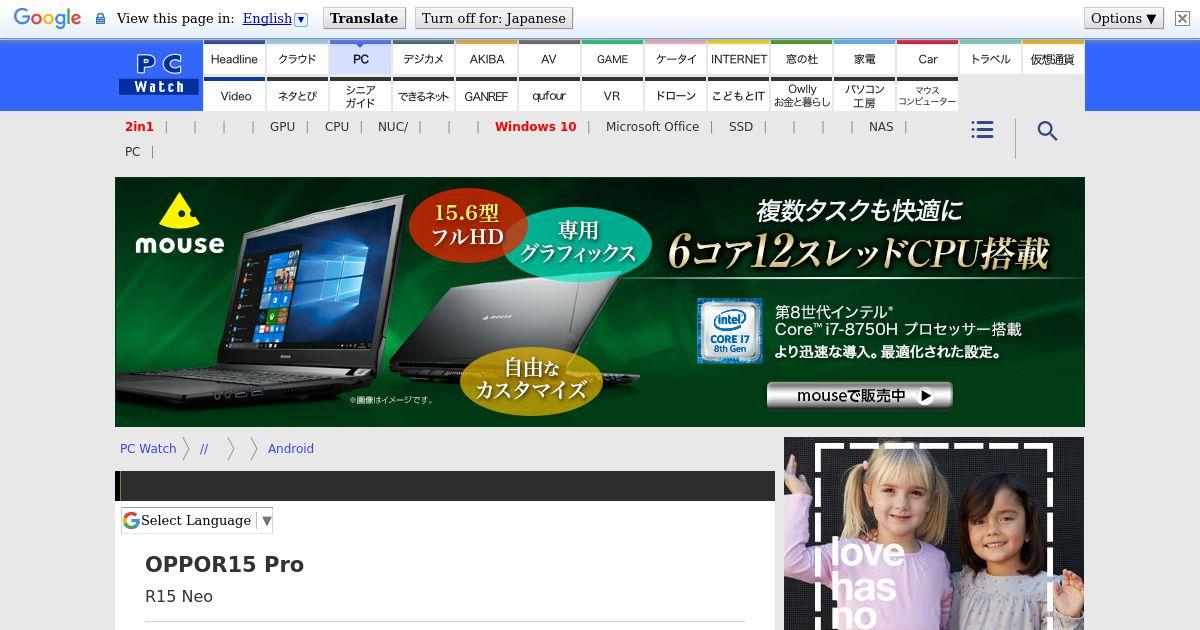This screenshot has height=630, width=1200.
Task: Click the mouse laptop banner ad
Action: pos(600,302)
